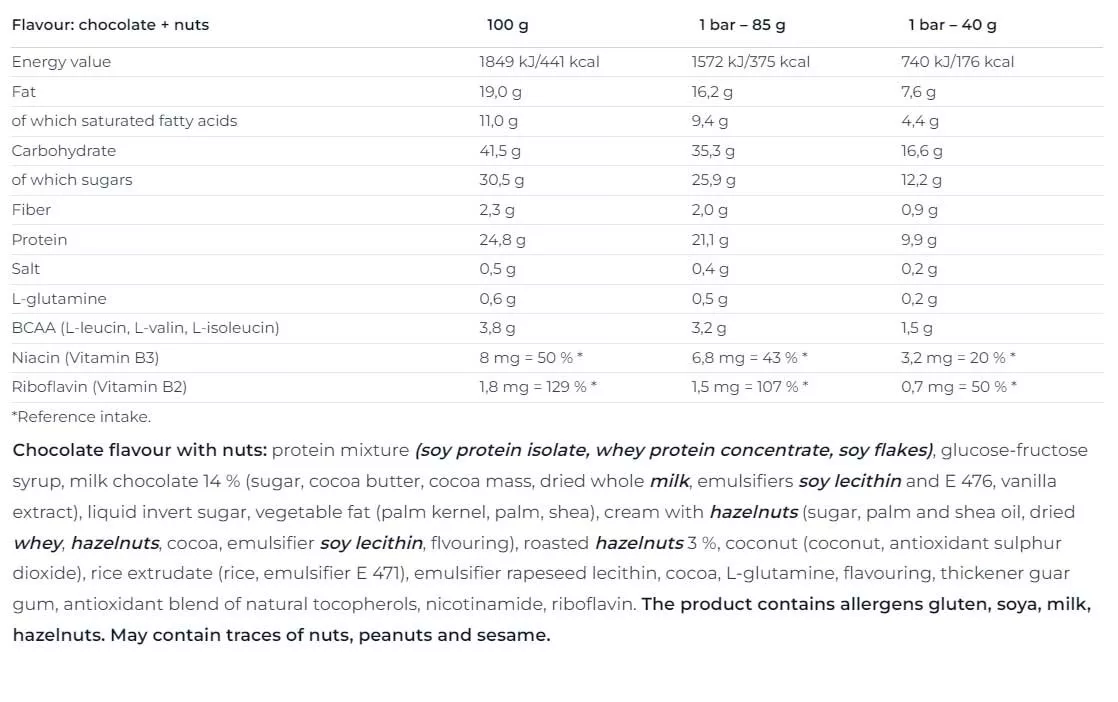Screen dimensions: 1118x702
Task: Select the BCAA (L-leucin, L-valin, L-isoleucin) label
Action: 145,328
